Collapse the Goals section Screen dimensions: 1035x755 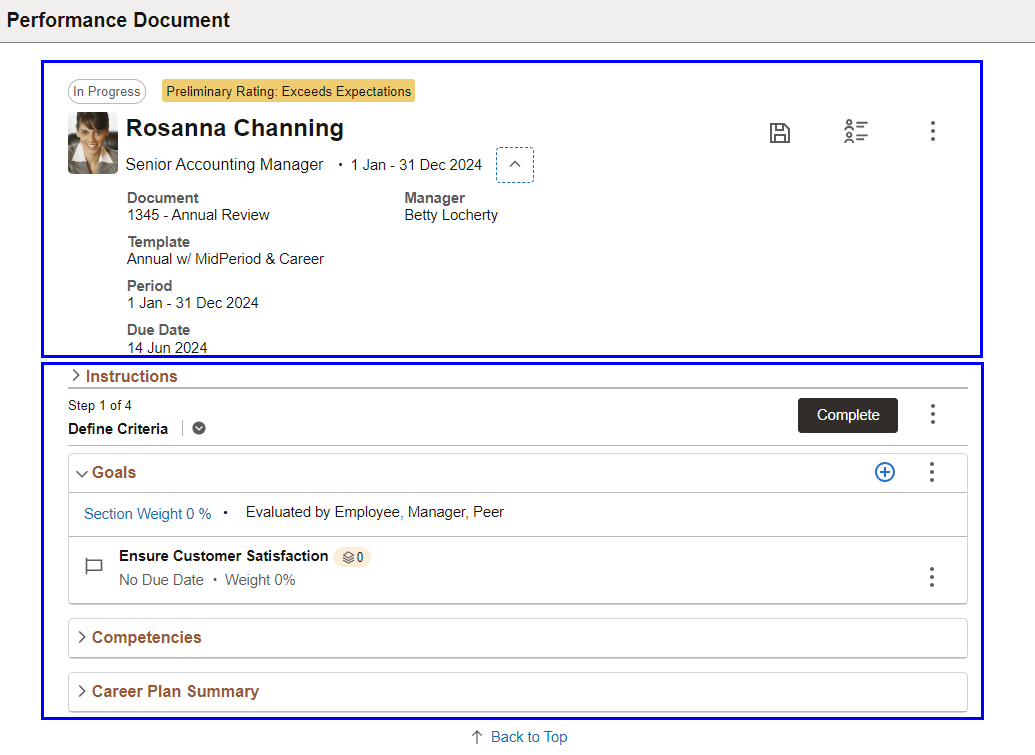coord(106,473)
